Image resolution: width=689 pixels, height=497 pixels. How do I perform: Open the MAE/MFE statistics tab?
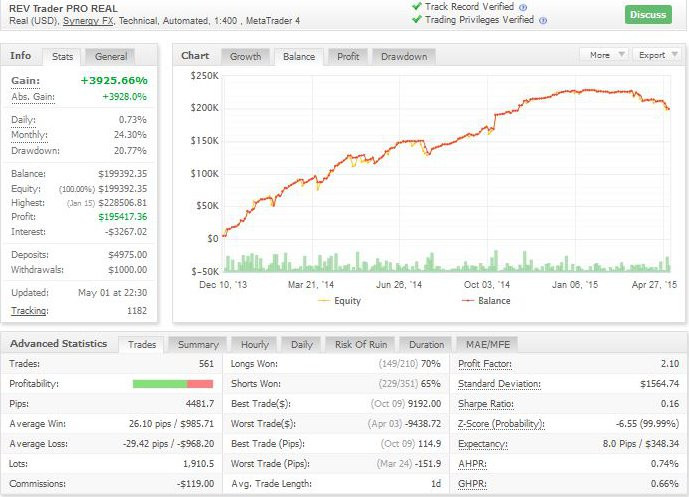[x=488, y=345]
